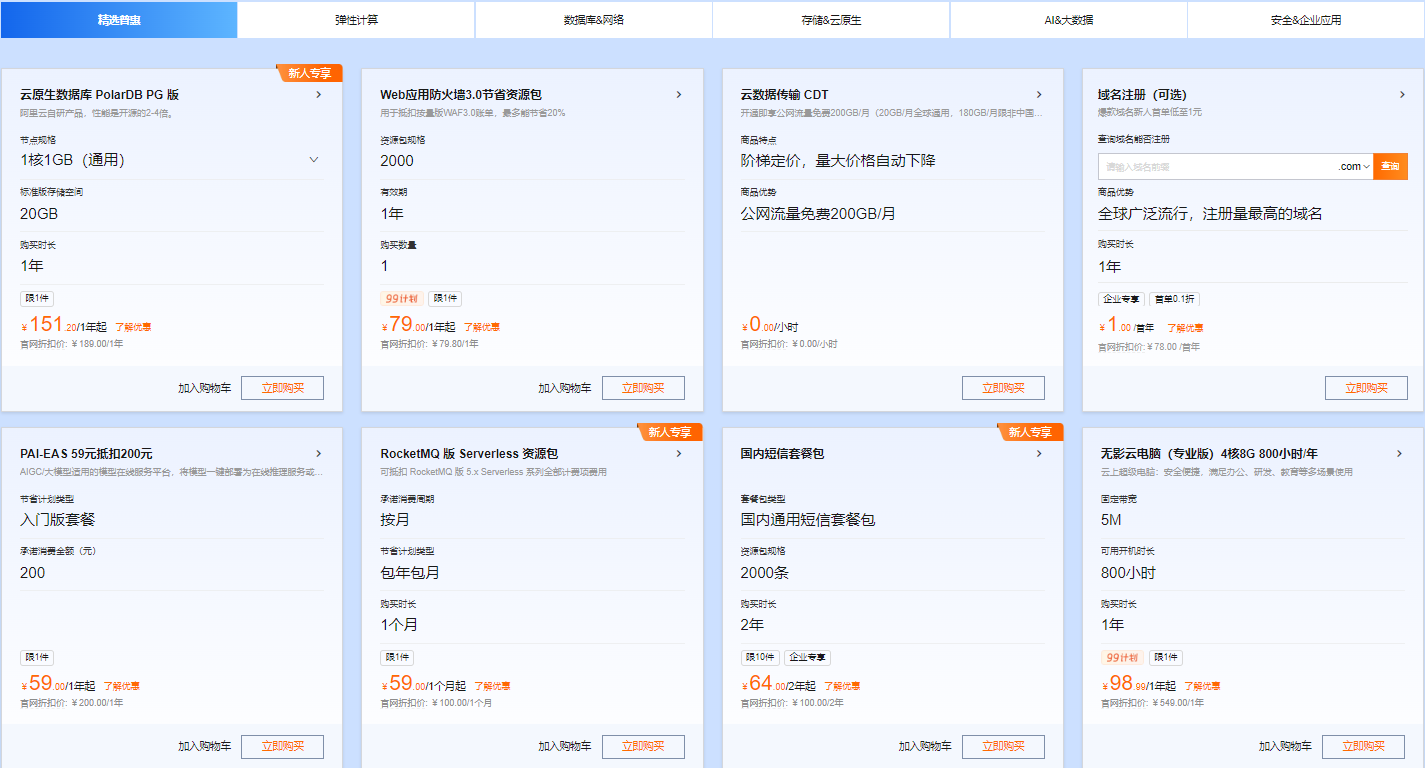Click the PAI-EAS 59元抵扣200元 title
This screenshot has height=768, width=1425.
86,454
